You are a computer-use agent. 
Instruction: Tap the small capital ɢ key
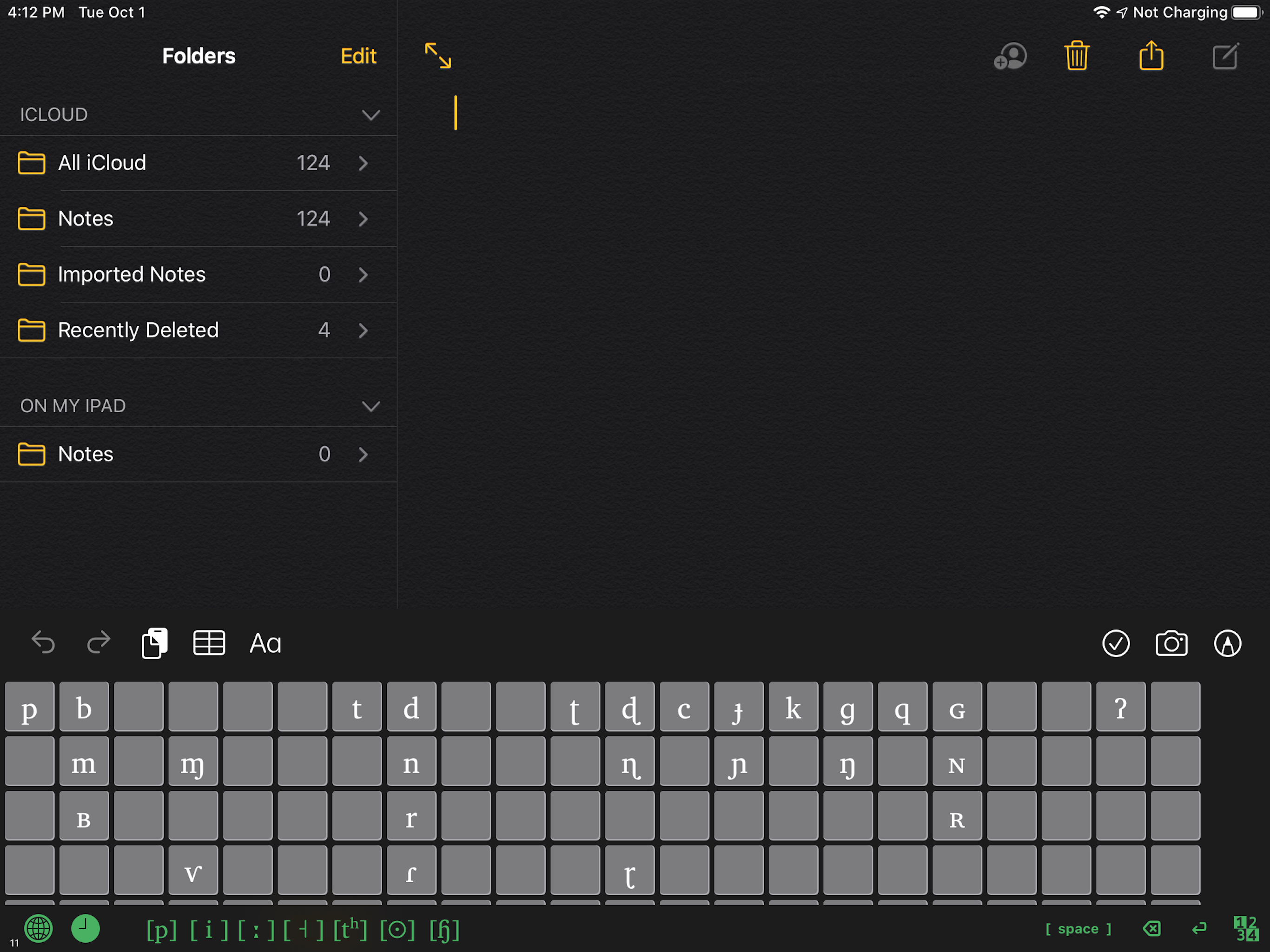[x=957, y=707]
